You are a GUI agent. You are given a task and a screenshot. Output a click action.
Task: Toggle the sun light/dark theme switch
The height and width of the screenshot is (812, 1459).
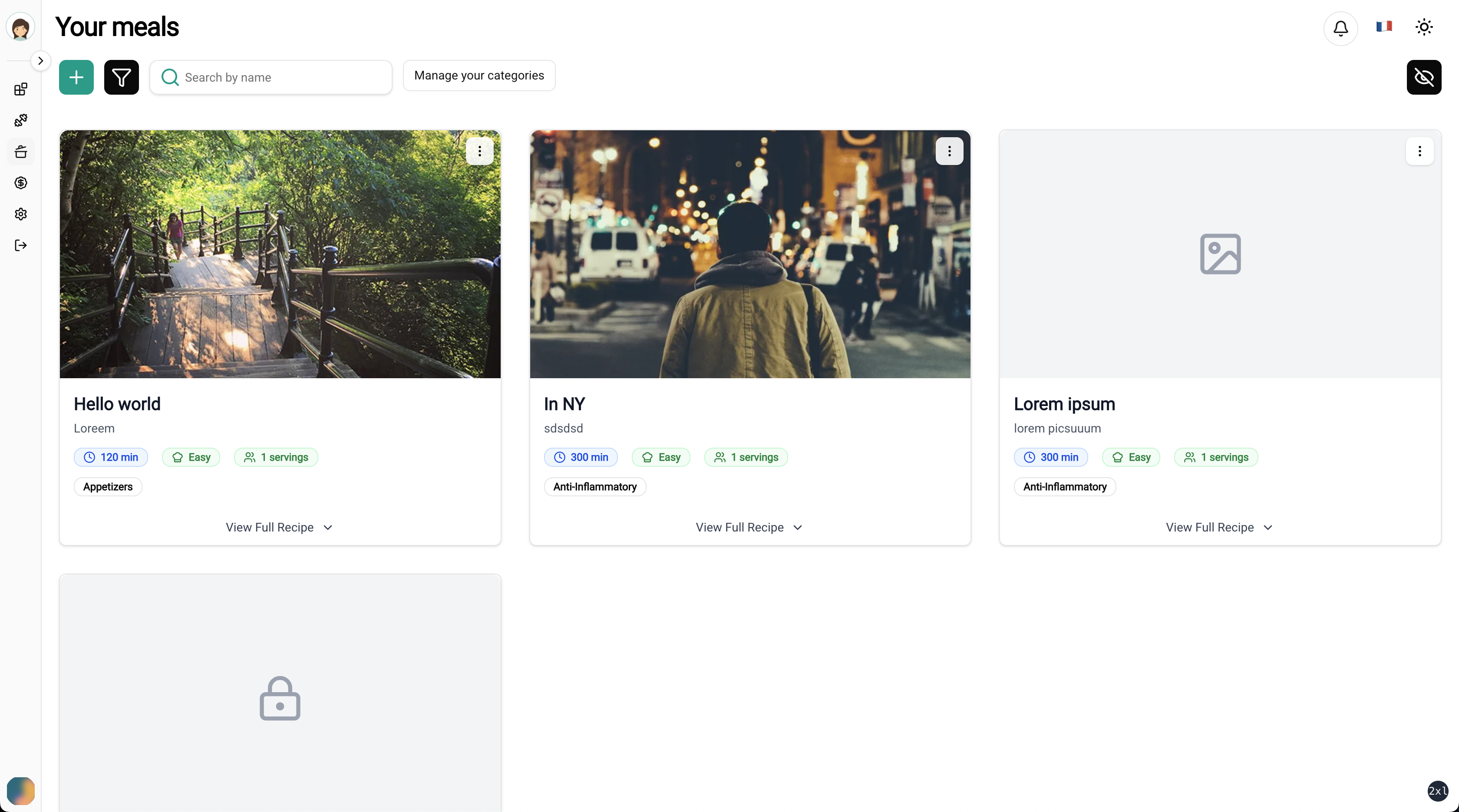tap(1424, 26)
